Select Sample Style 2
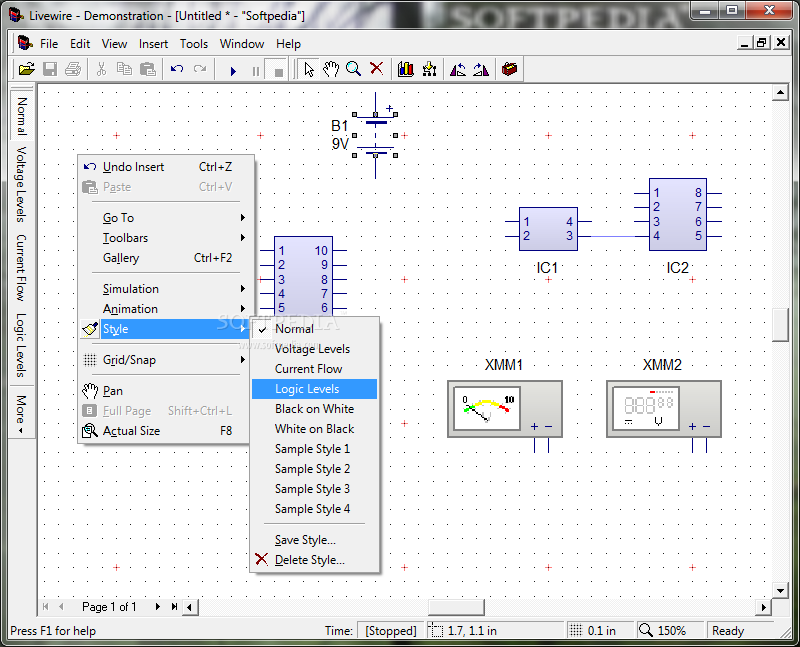The width and height of the screenshot is (800, 647). pyautogui.click(x=314, y=469)
